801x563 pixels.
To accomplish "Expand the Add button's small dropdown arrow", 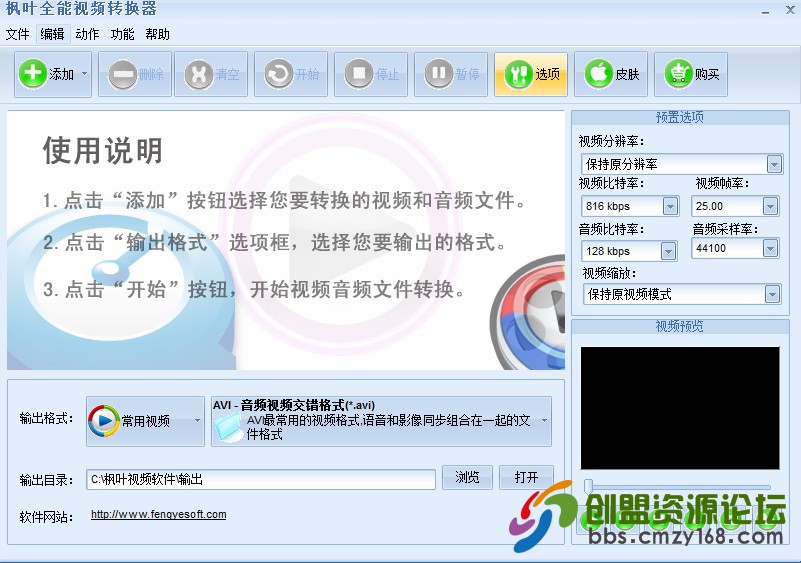I will [85, 74].
